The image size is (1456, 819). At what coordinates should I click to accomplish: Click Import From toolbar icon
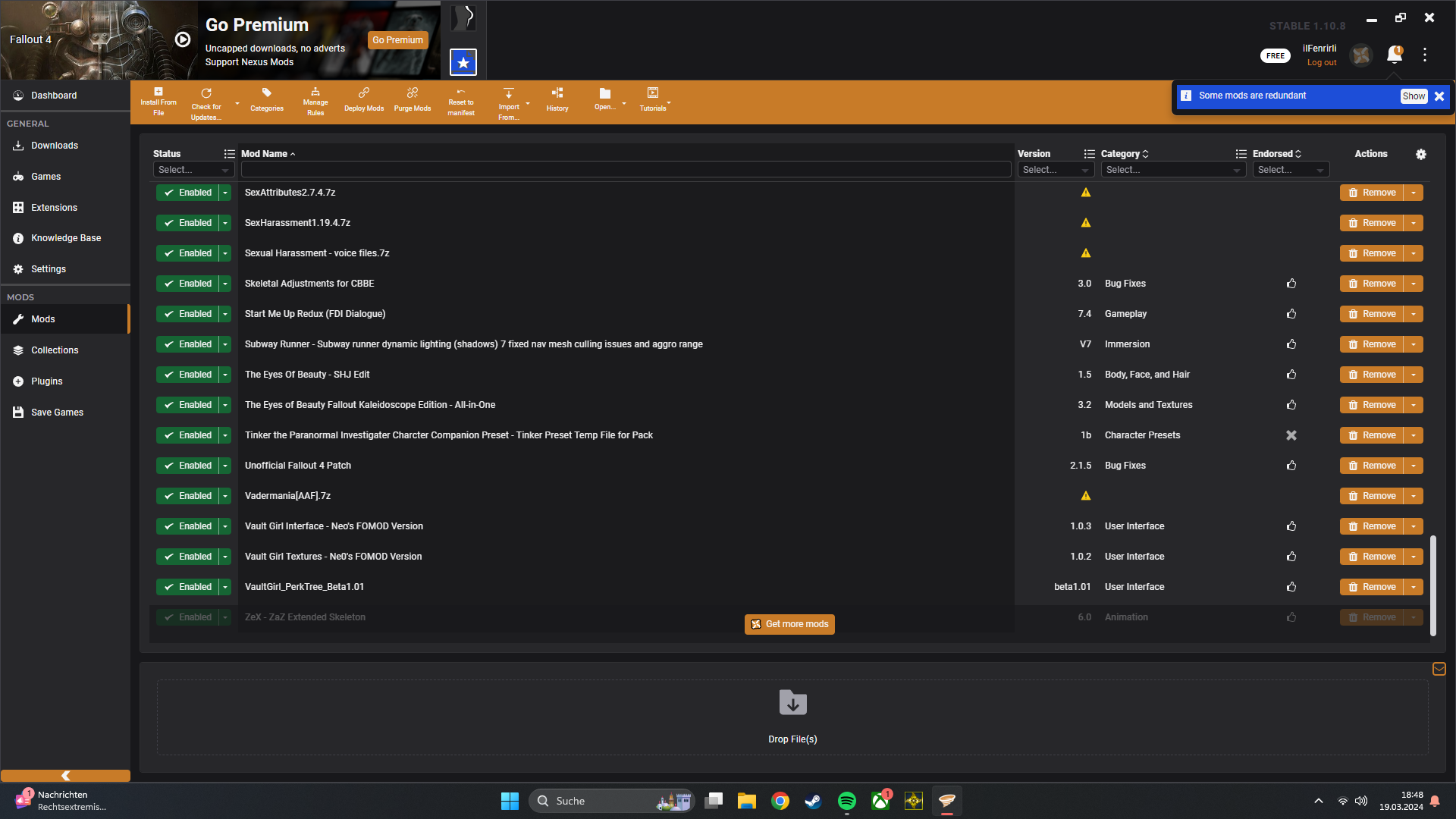pyautogui.click(x=509, y=93)
